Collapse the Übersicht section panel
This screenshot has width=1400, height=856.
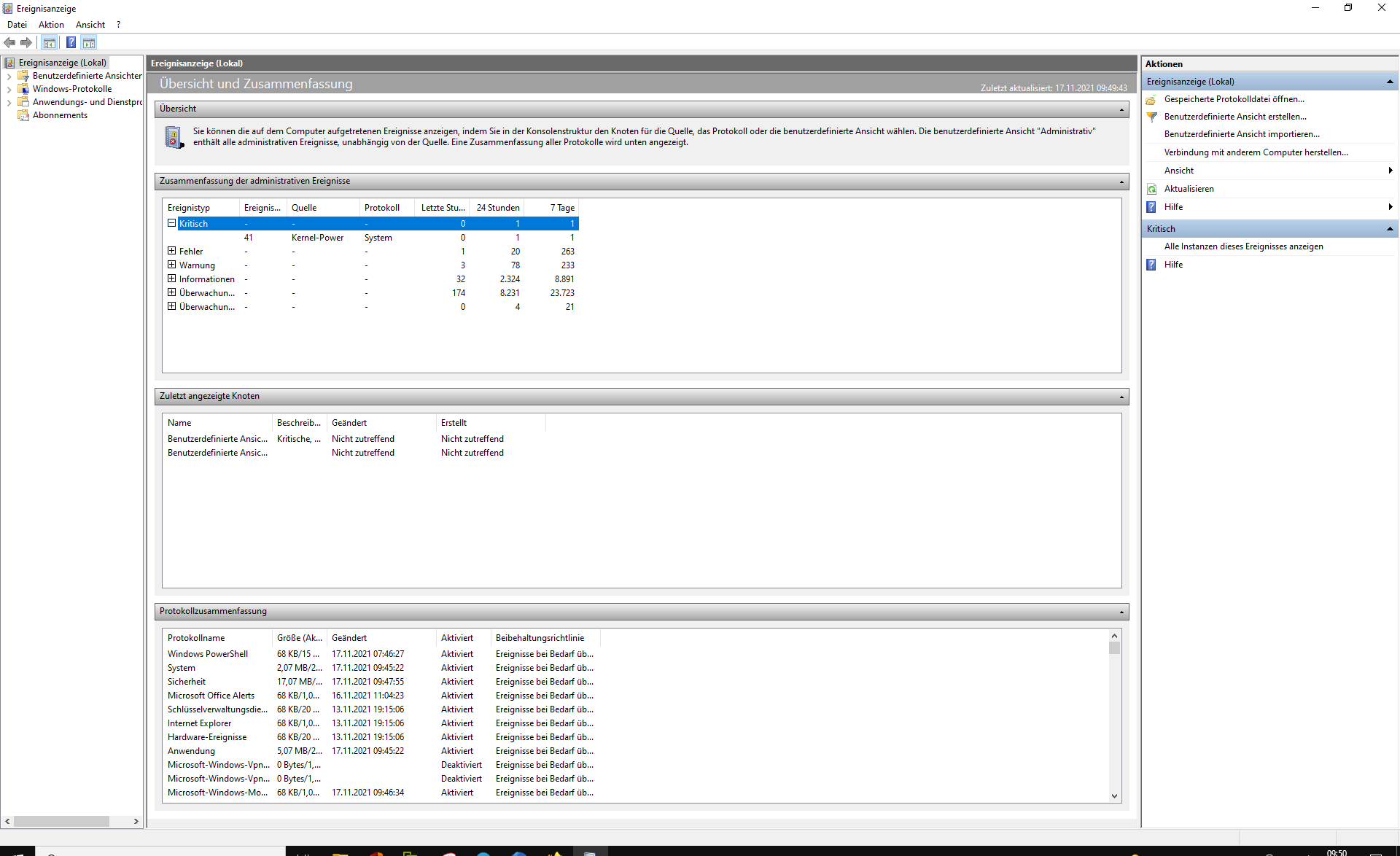click(1121, 109)
